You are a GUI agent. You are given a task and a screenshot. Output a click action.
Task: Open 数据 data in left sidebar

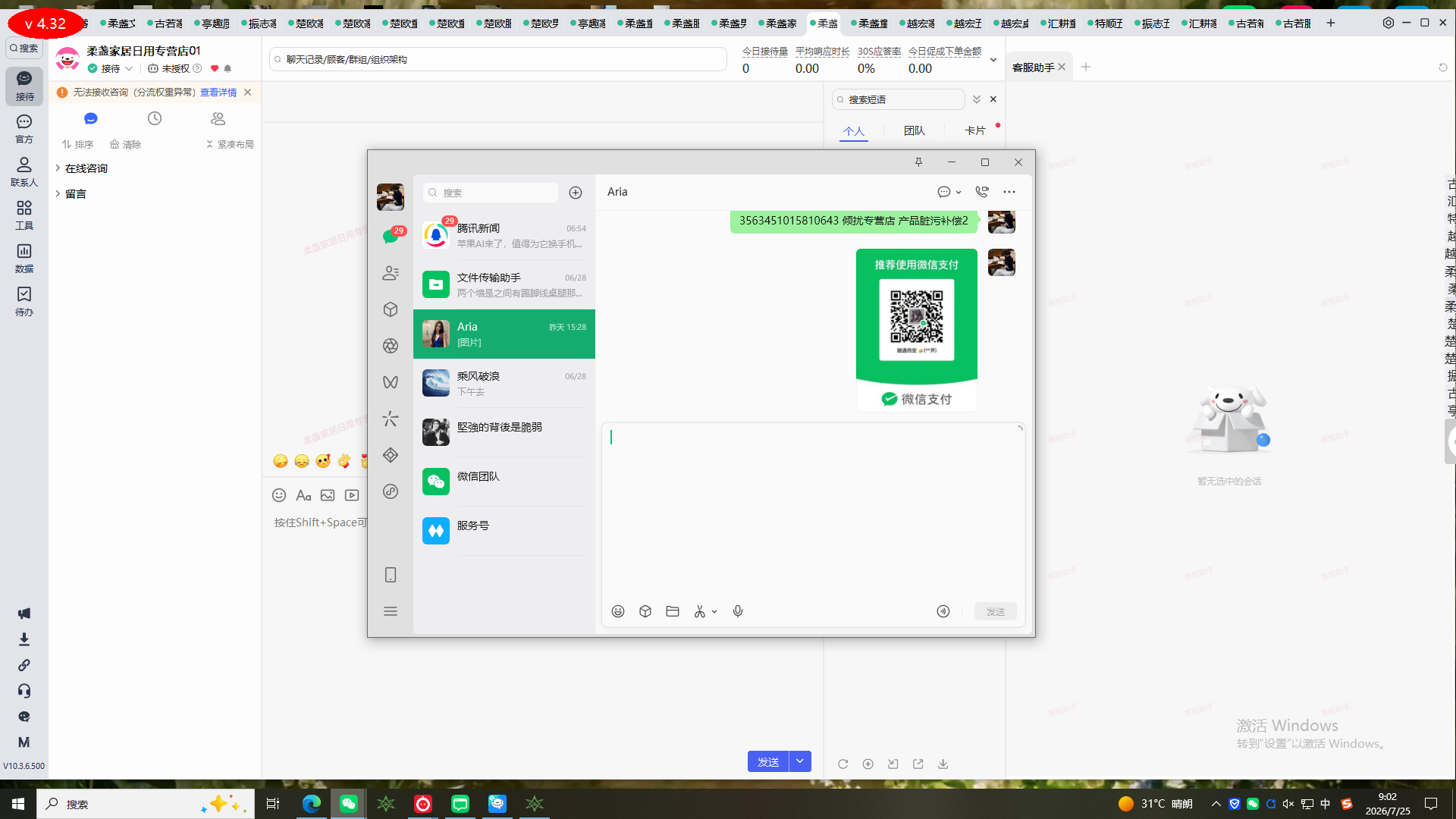[24, 259]
